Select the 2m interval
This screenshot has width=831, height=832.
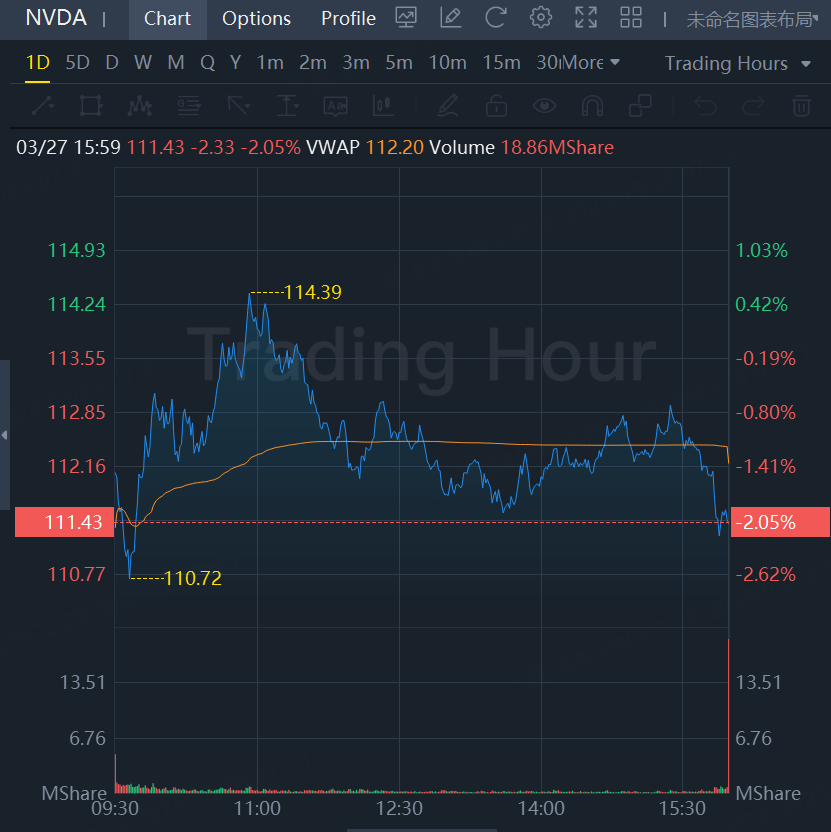point(313,63)
